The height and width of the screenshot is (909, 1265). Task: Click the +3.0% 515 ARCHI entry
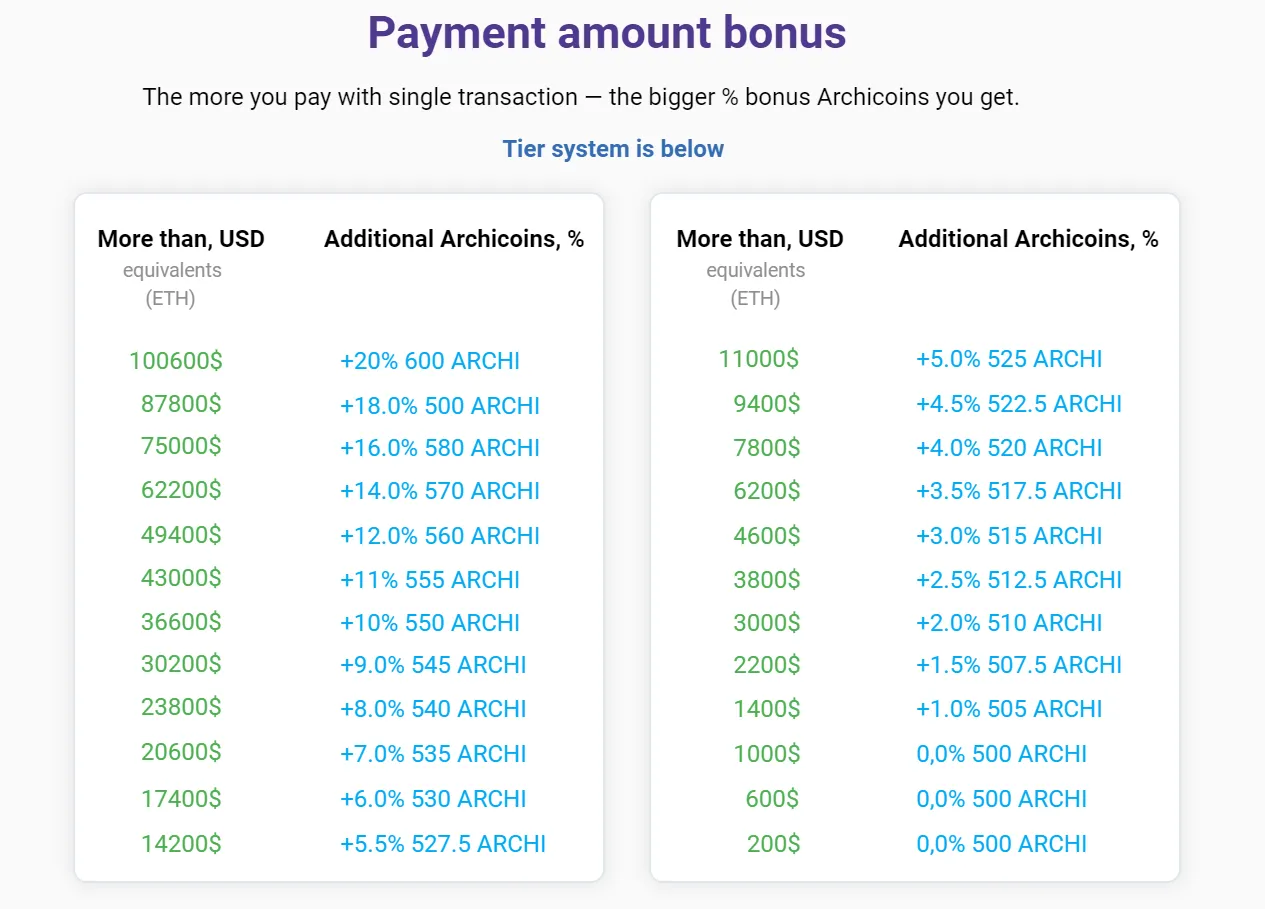1009,535
